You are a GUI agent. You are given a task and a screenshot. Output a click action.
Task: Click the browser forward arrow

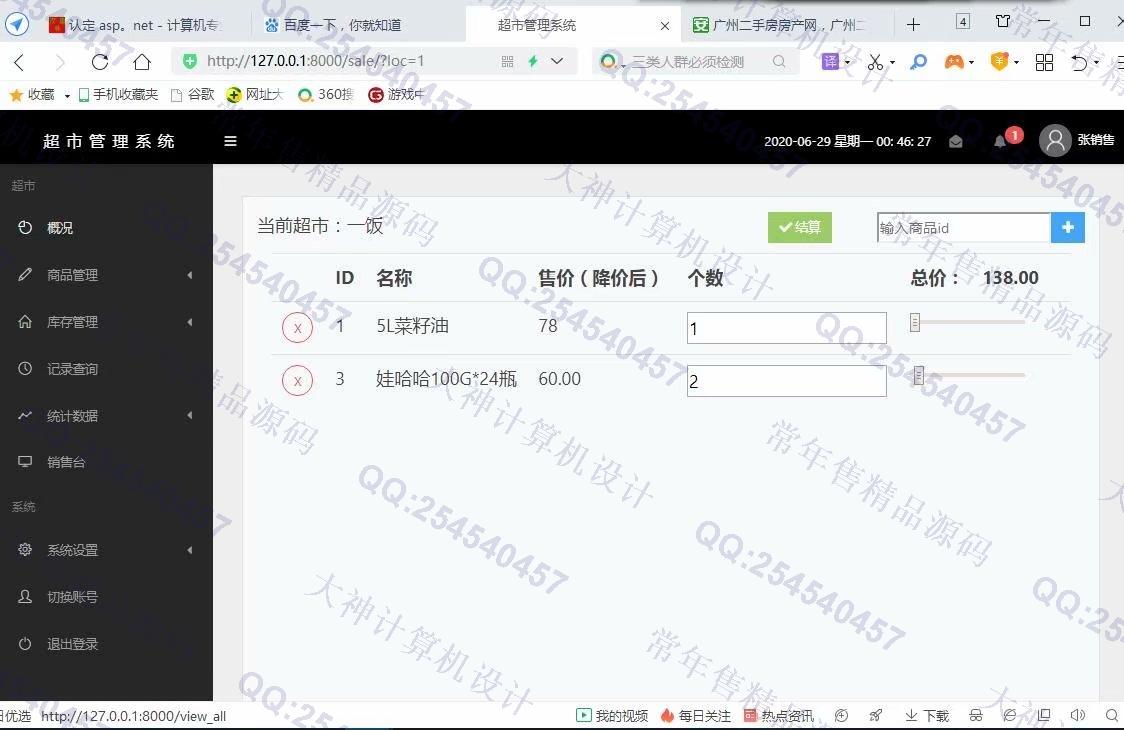[x=60, y=62]
